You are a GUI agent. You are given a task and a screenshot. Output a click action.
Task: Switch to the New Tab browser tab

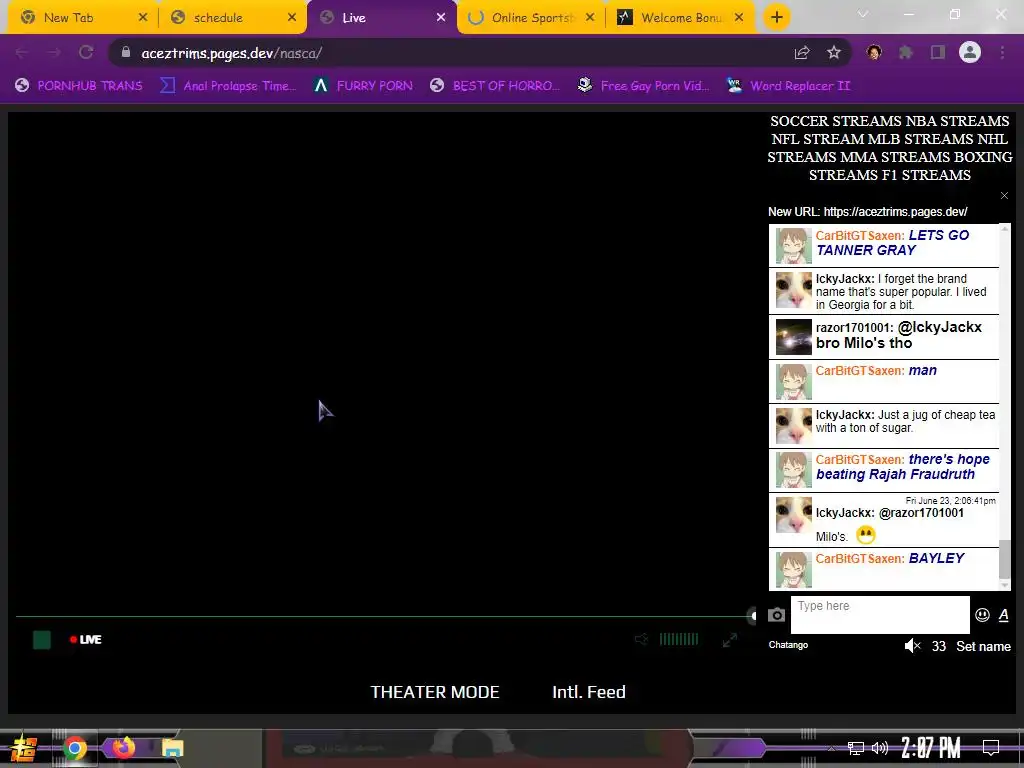pos(82,18)
